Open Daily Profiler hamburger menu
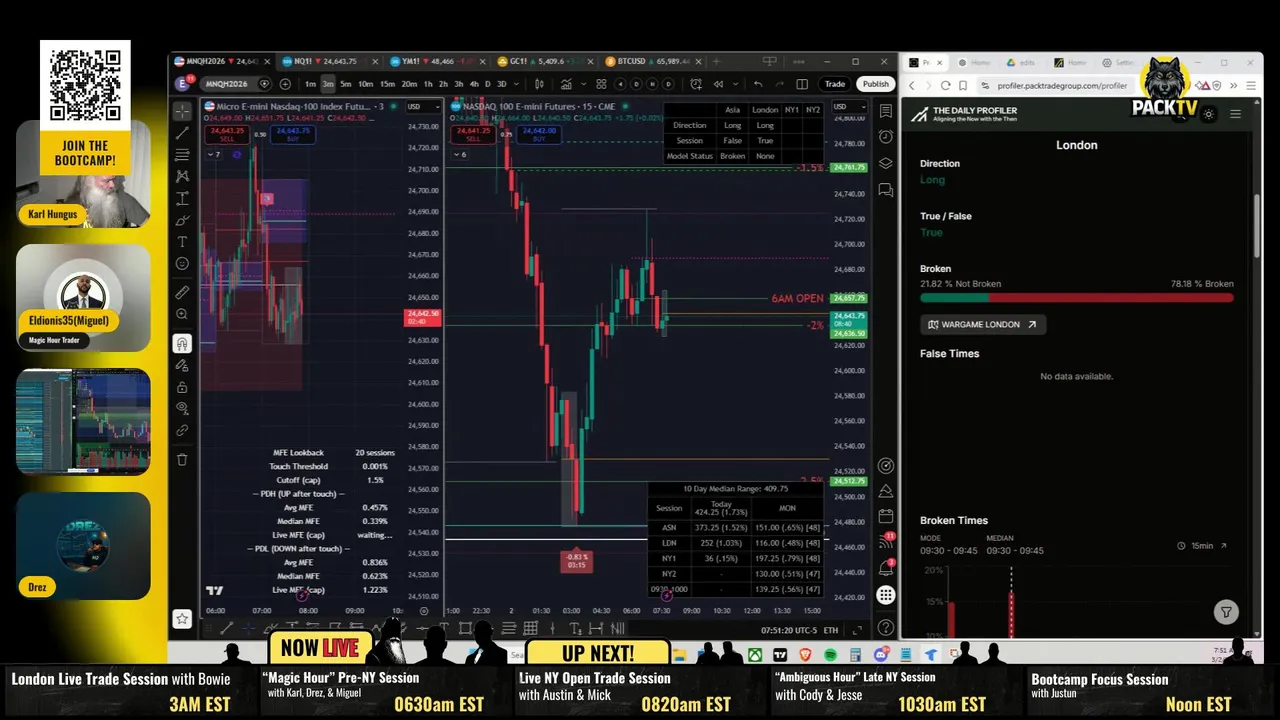This screenshot has width=1280, height=720. click(1235, 114)
